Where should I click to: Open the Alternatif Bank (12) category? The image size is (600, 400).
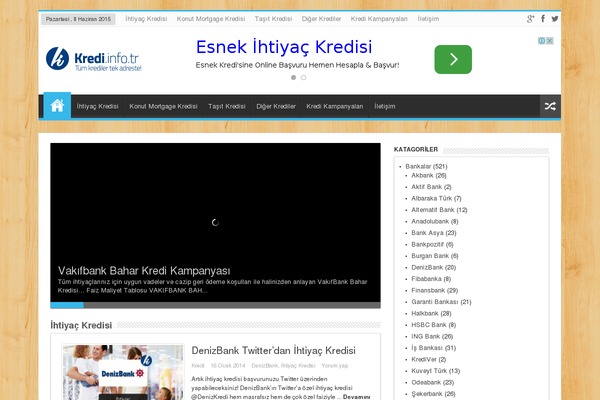point(439,210)
